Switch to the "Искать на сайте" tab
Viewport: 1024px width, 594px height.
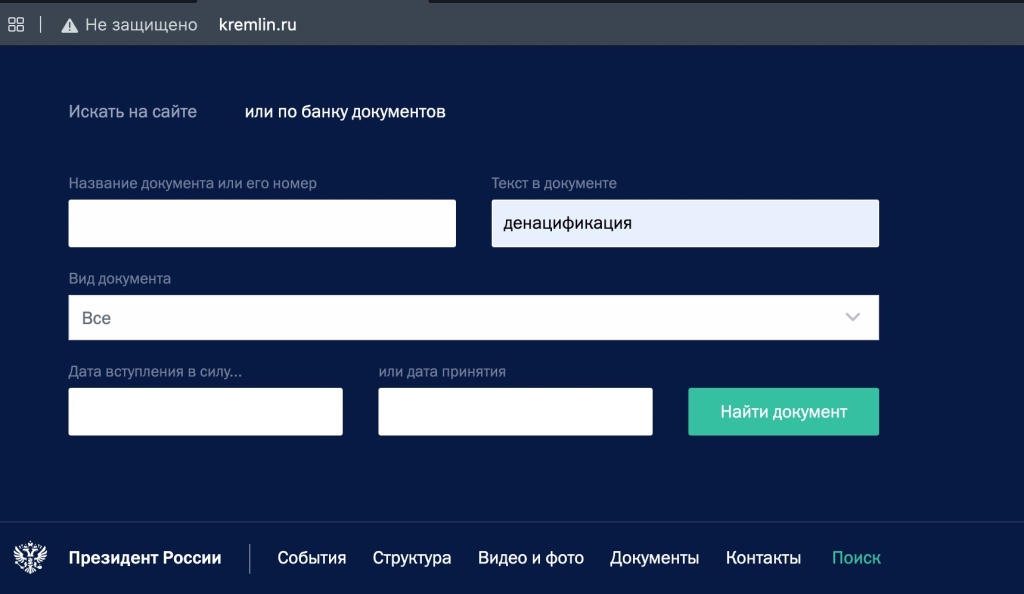pos(131,111)
